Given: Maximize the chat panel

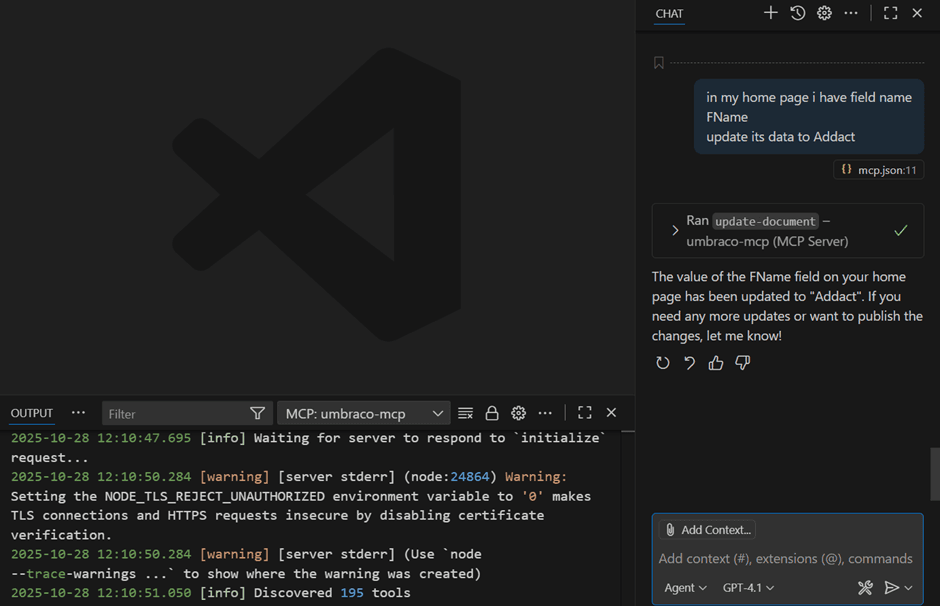Looking at the screenshot, I should click(x=890, y=13).
